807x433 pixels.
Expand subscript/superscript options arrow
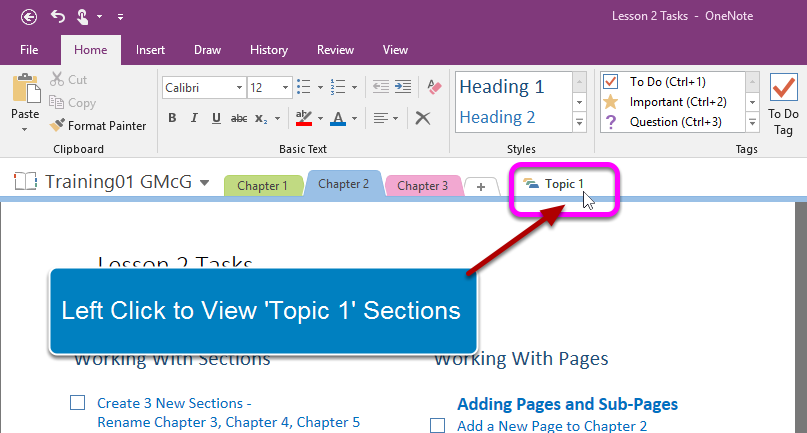tap(277, 119)
